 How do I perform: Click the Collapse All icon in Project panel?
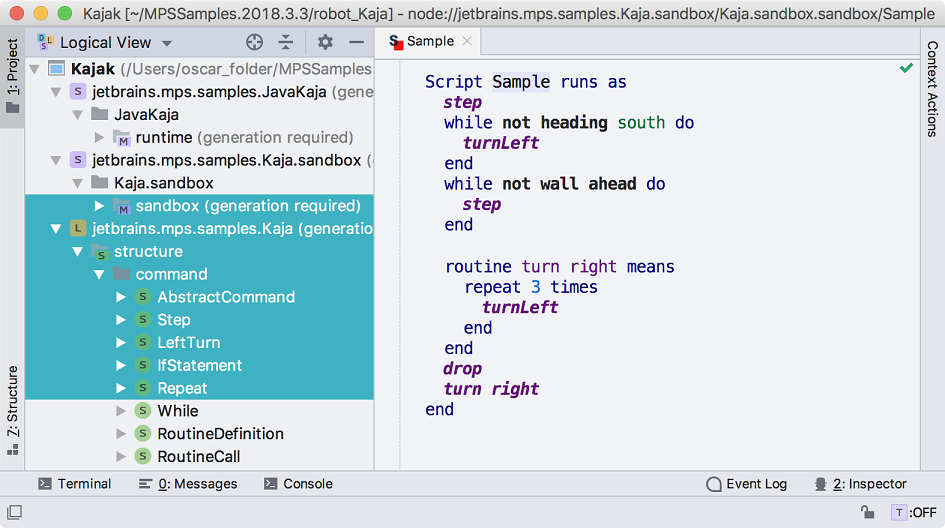[286, 42]
